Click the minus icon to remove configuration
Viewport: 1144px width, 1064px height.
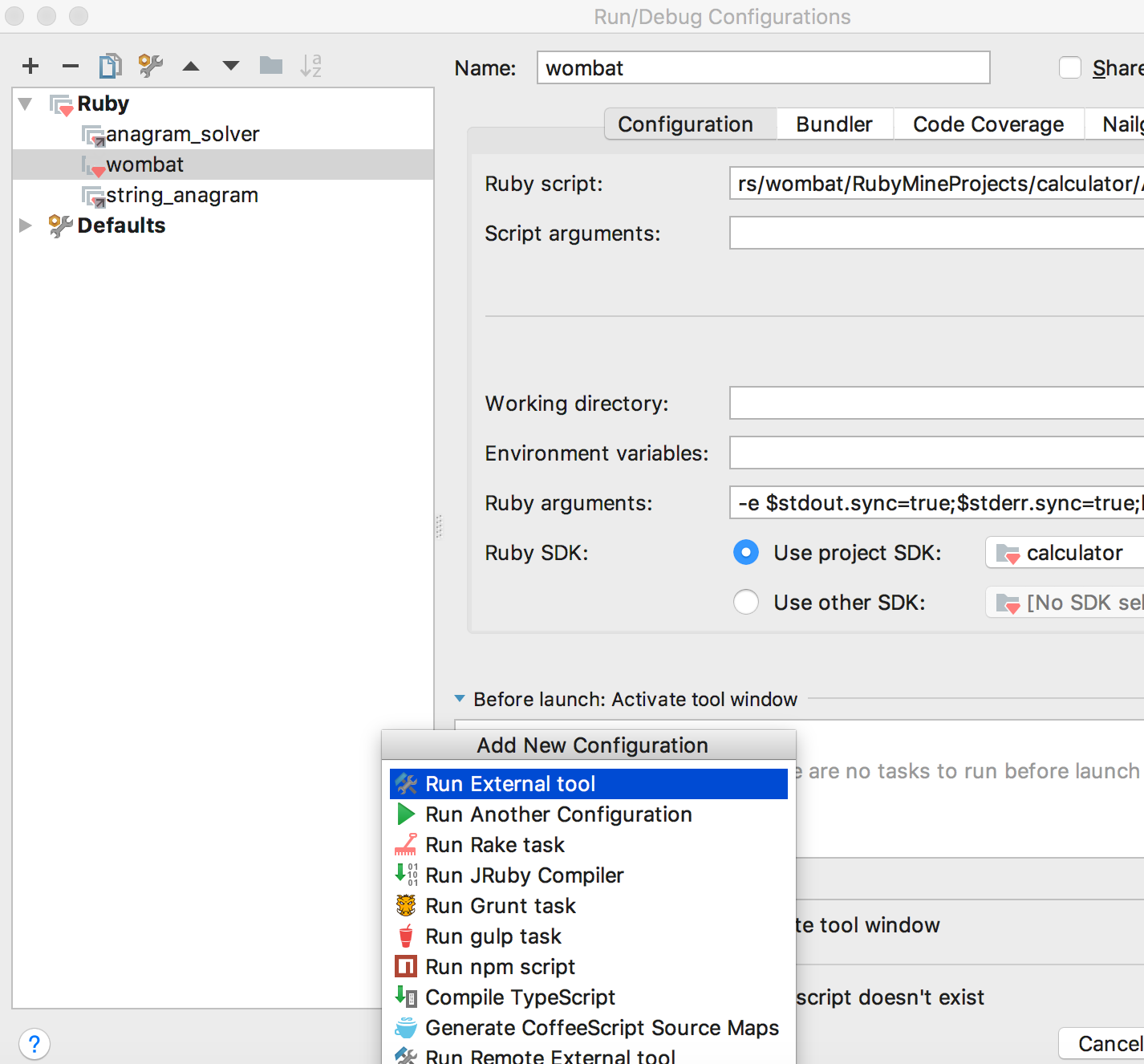[x=71, y=66]
